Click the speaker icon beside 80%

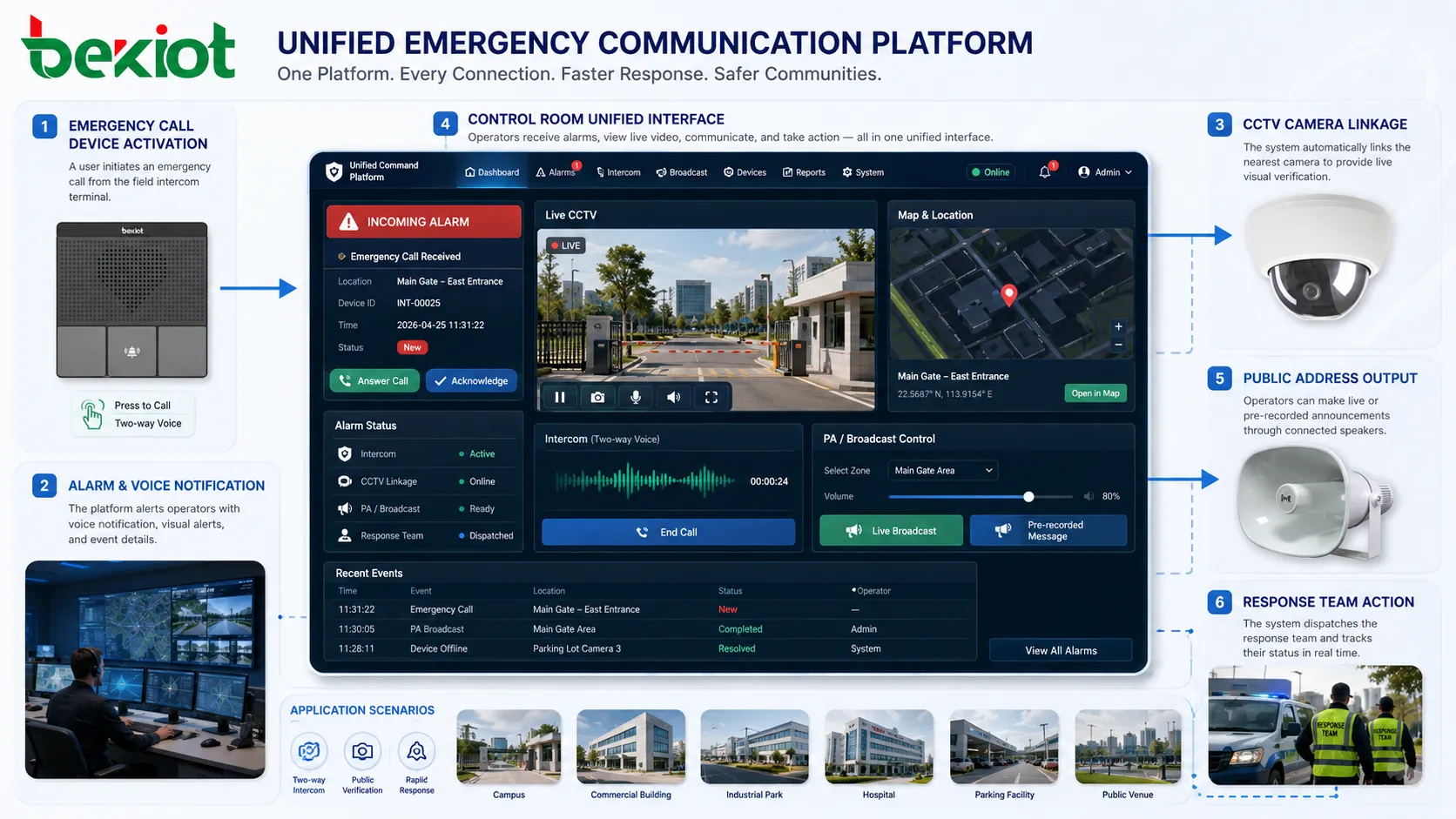click(1089, 496)
